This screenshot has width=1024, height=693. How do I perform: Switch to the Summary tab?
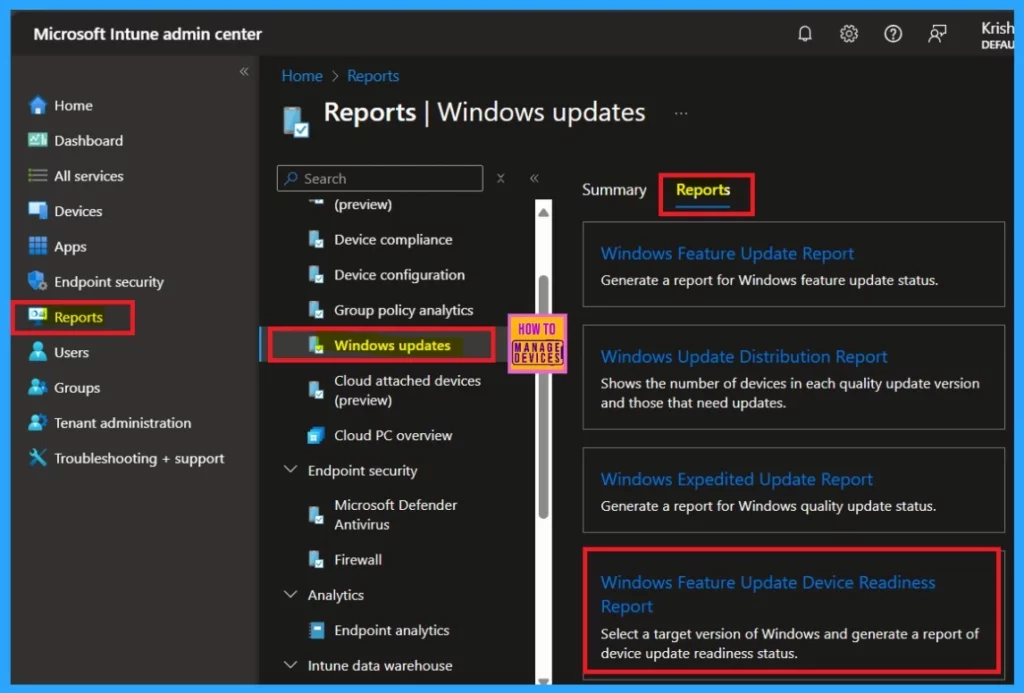click(614, 190)
